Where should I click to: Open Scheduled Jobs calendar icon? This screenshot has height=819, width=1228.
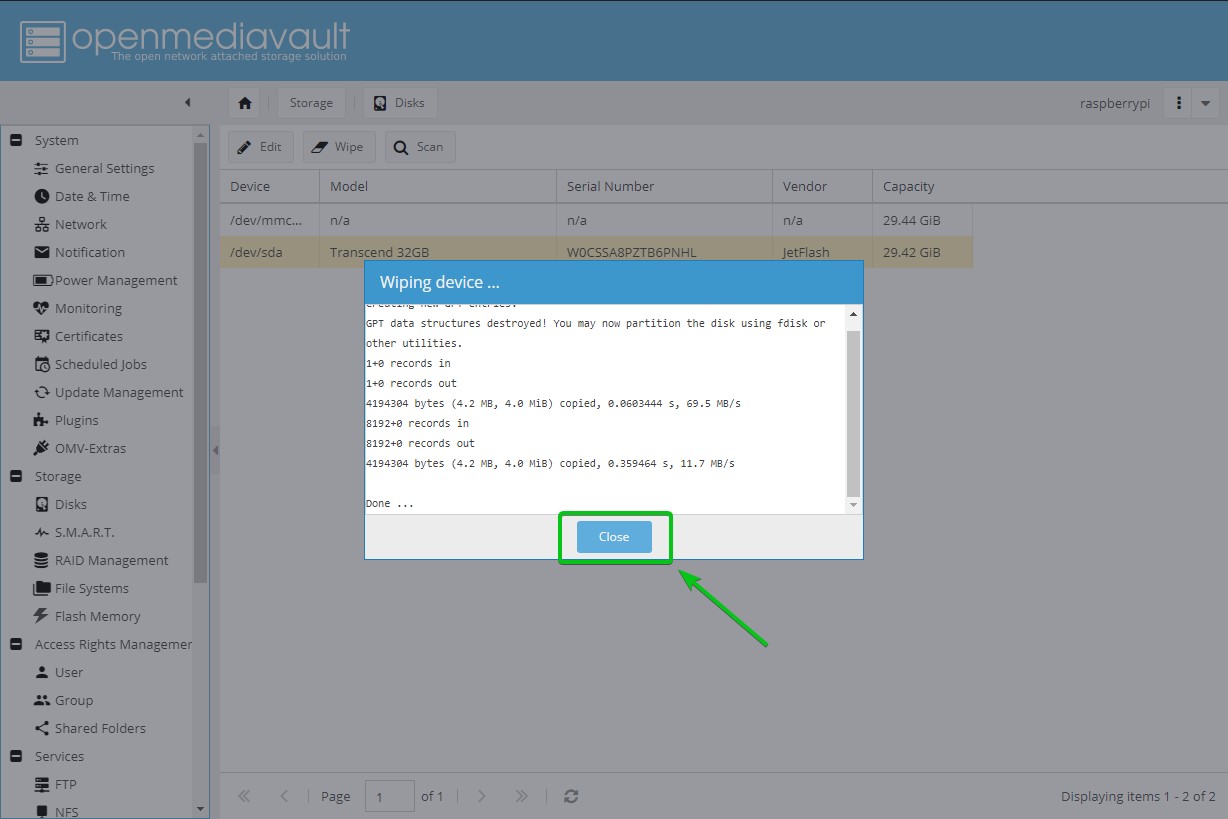point(42,365)
